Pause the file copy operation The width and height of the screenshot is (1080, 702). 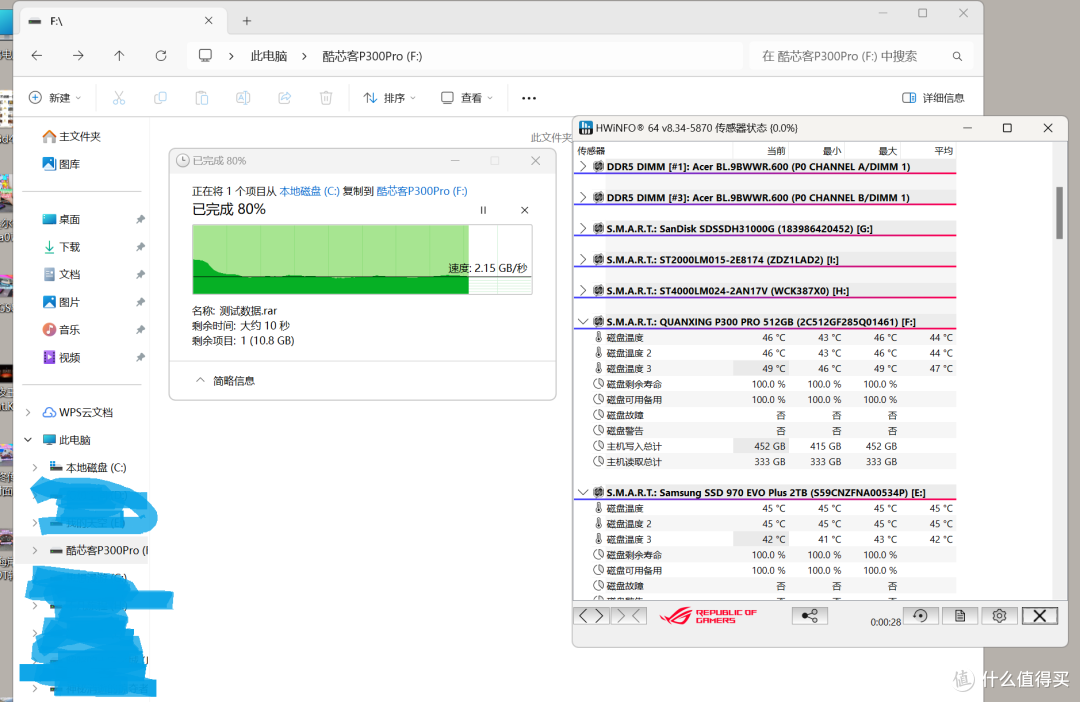(x=484, y=210)
